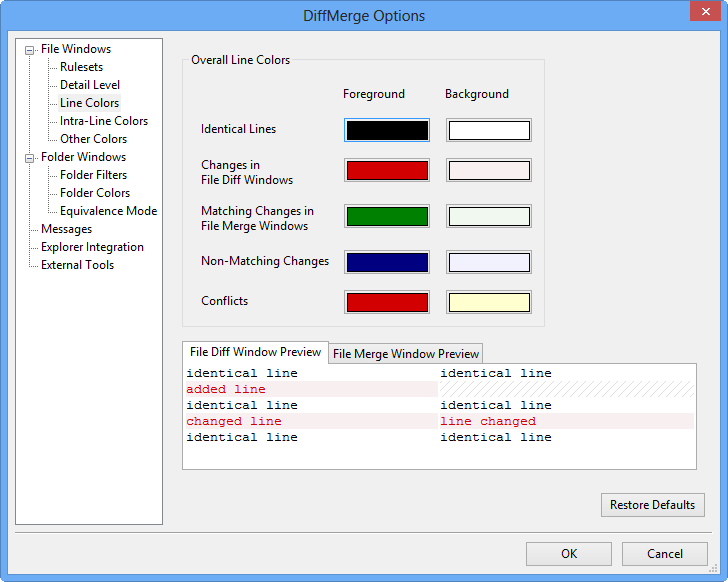Select File Diff Window Preview tab

click(x=256, y=352)
